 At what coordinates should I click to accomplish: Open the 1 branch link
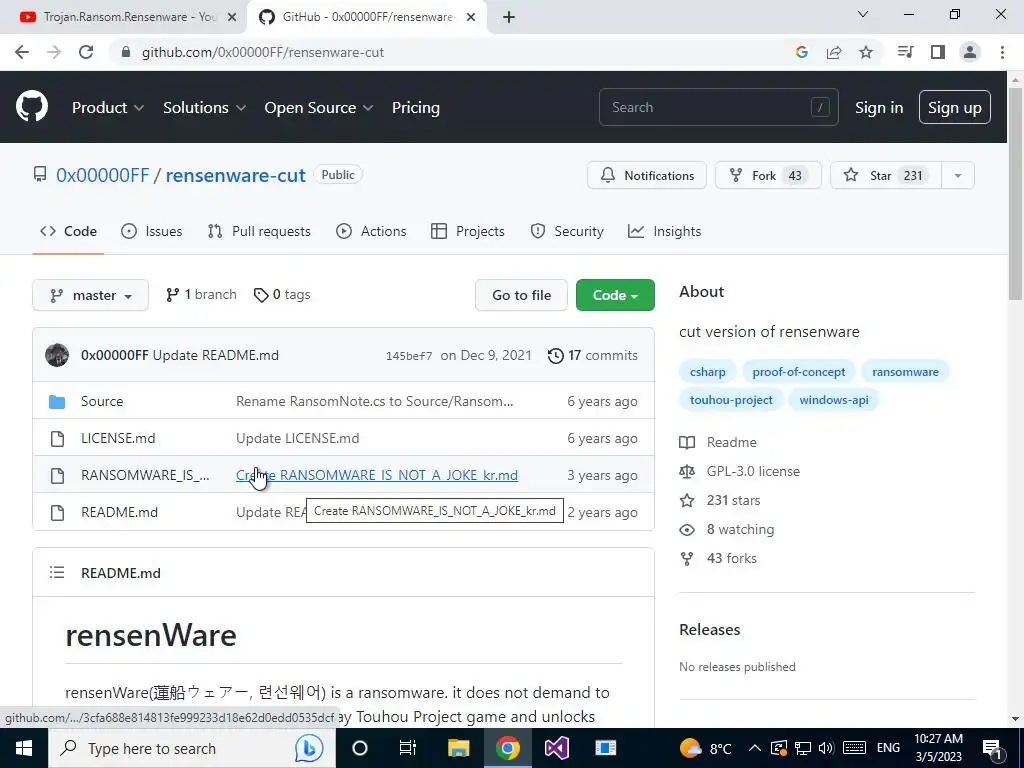click(x=201, y=295)
